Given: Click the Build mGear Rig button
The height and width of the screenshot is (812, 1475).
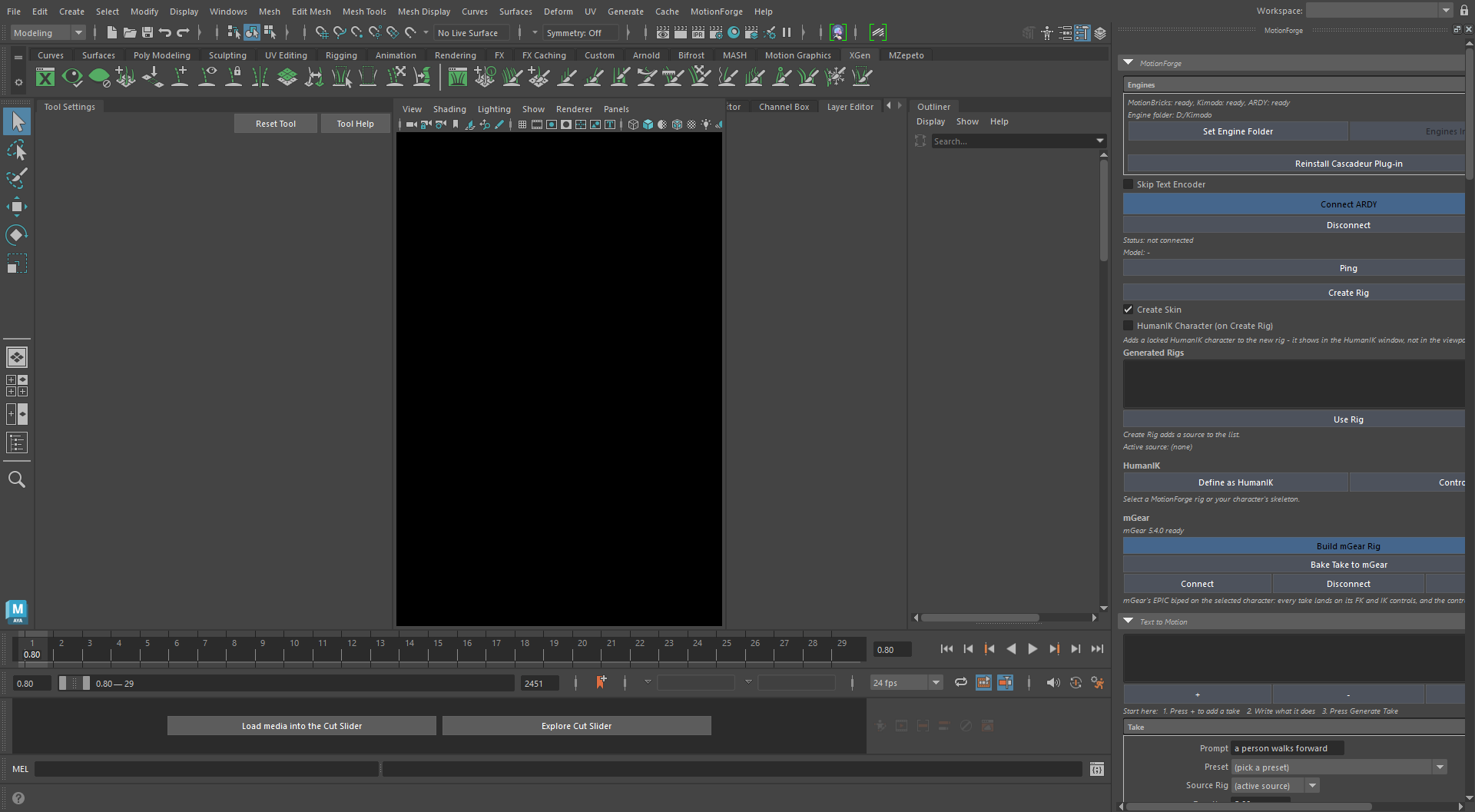Looking at the screenshot, I should pyautogui.click(x=1294, y=546).
